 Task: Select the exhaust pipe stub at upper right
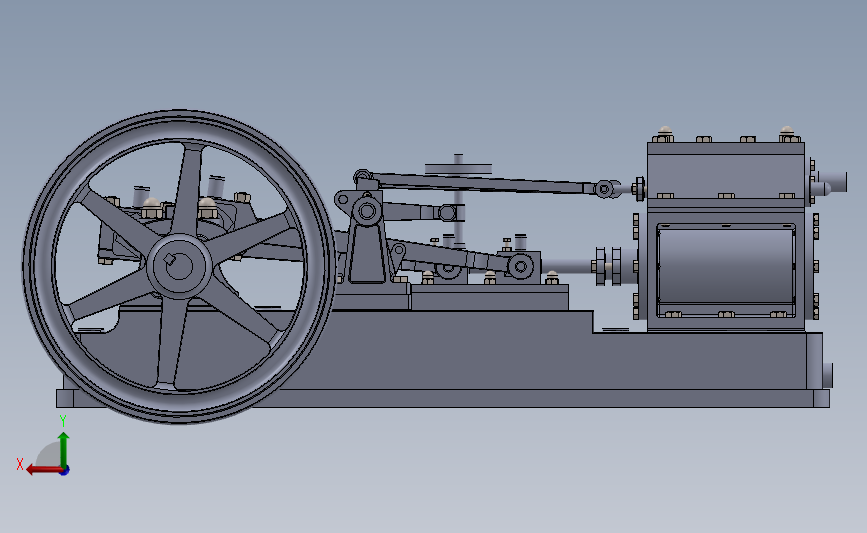click(x=833, y=181)
